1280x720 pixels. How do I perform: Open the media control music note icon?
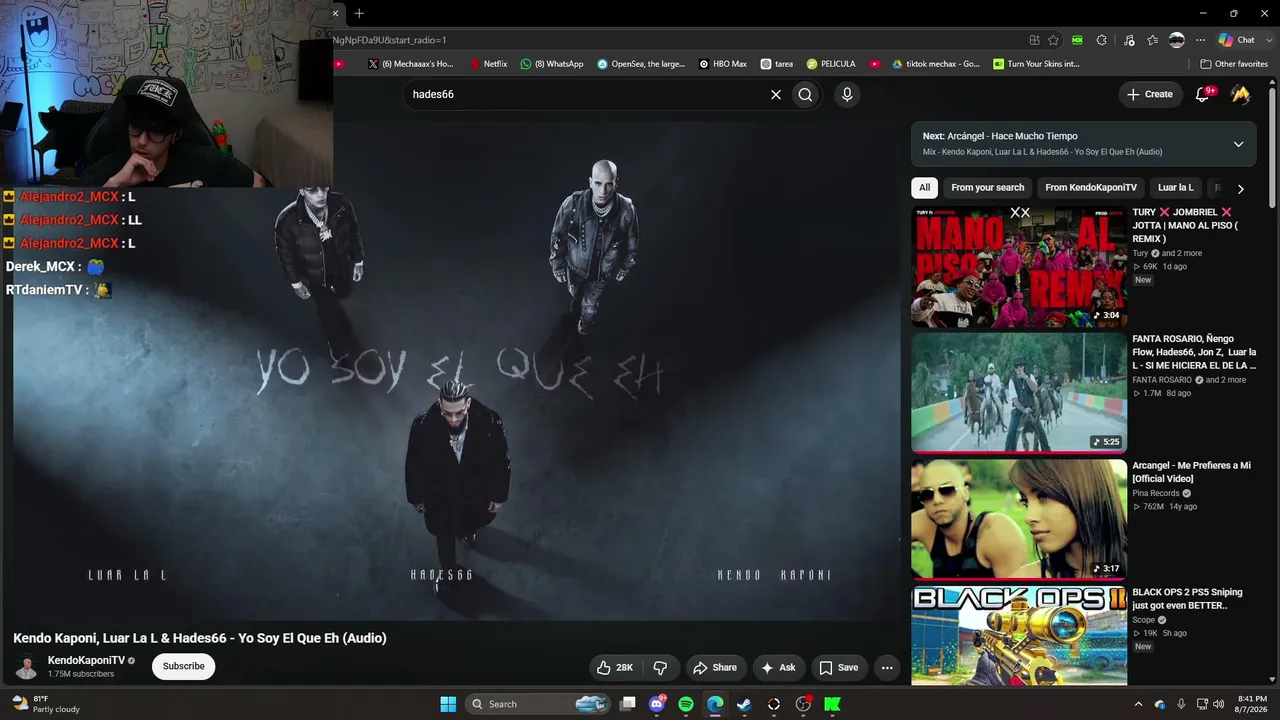1129,40
